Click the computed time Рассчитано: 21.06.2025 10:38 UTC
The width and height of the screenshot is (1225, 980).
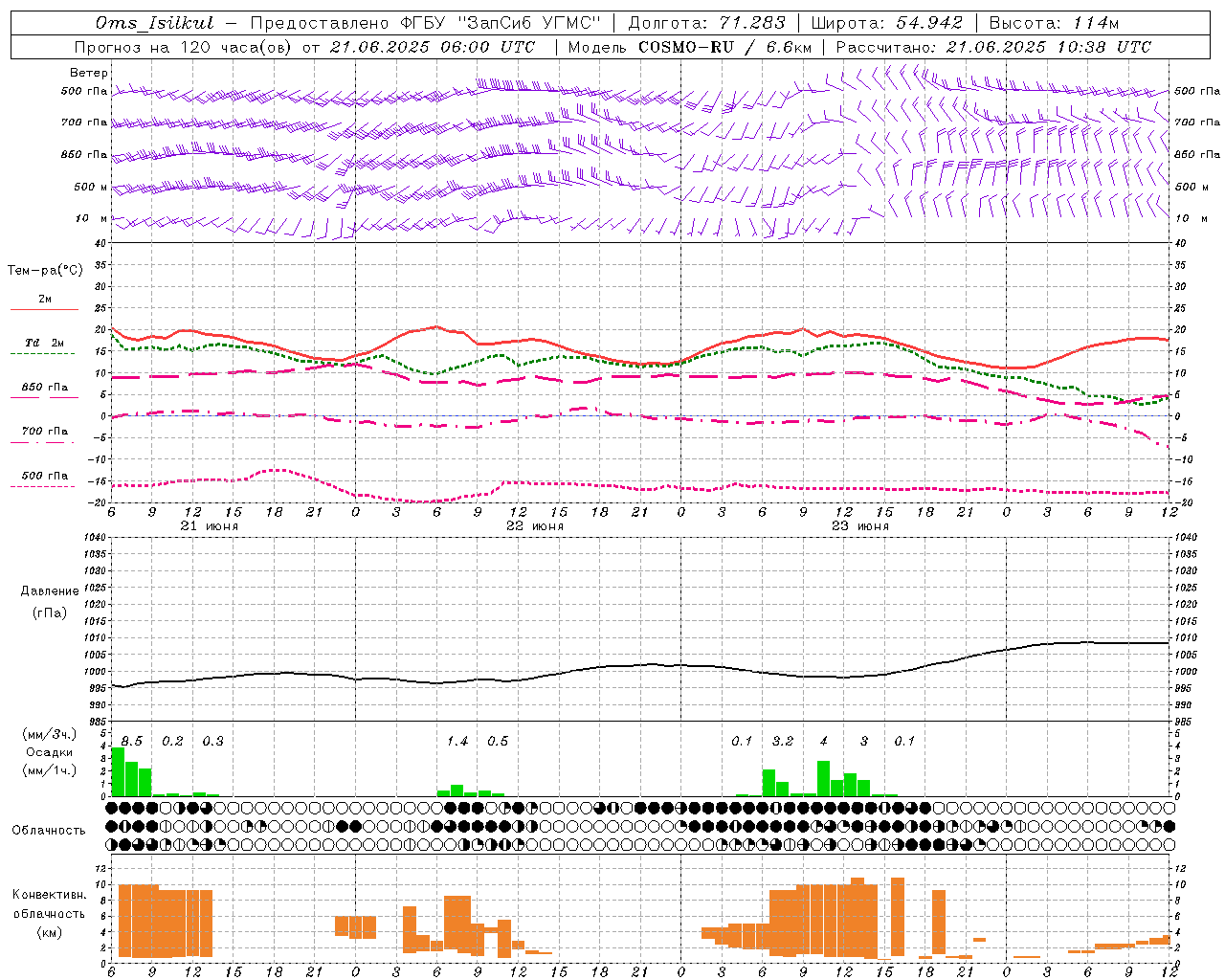point(993,47)
